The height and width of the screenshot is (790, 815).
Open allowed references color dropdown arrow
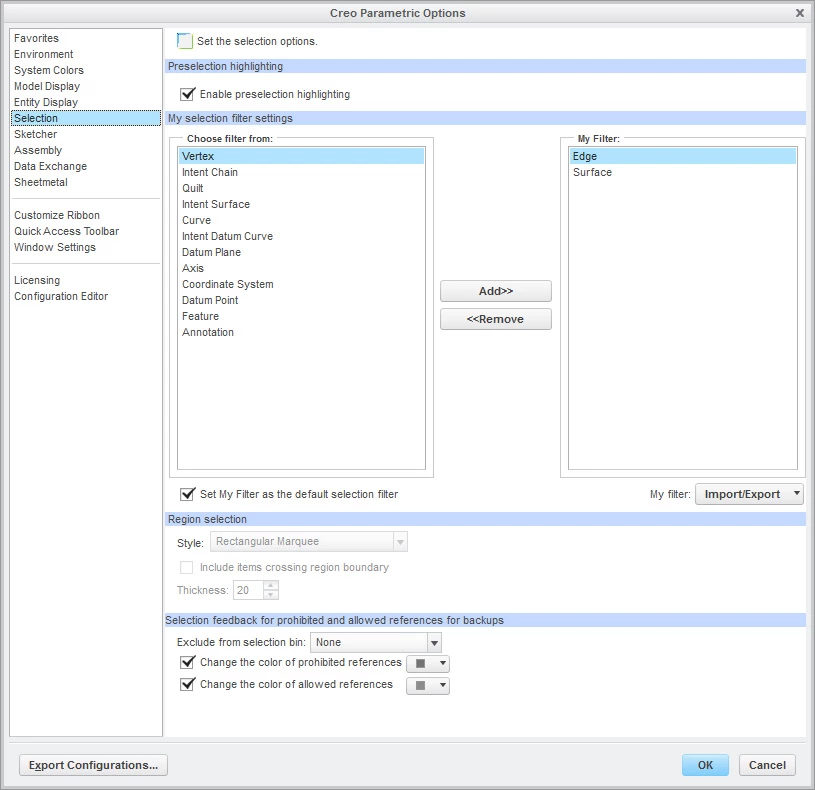coord(443,685)
